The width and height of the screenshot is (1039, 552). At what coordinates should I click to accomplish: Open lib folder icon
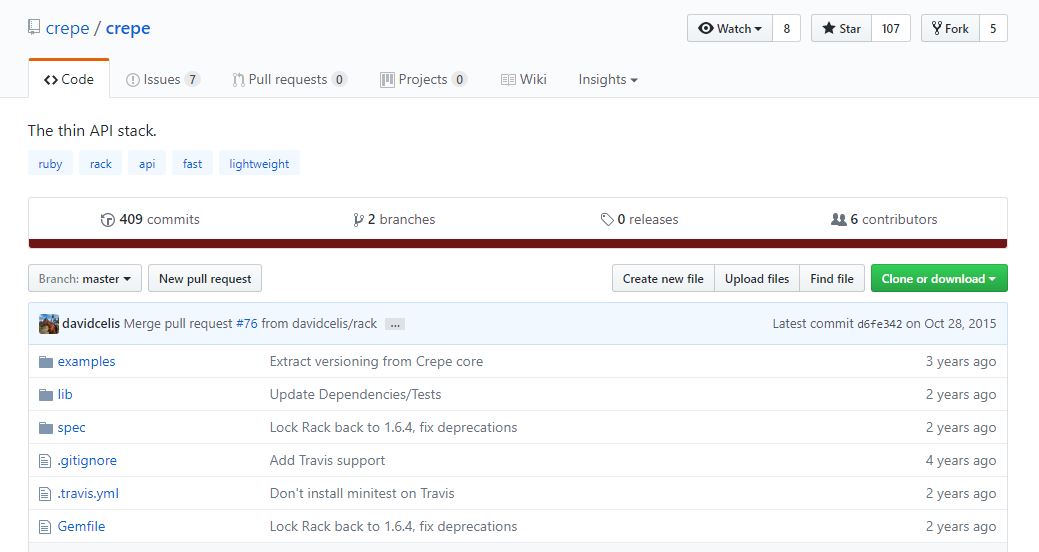(46, 395)
